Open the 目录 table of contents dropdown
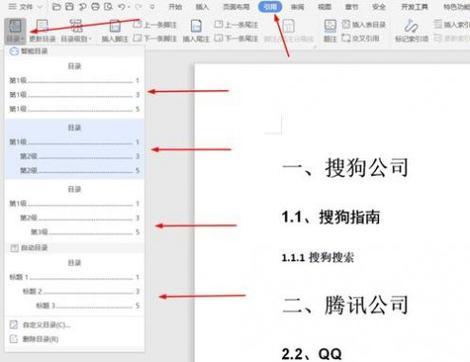470x362 pixels. point(15,31)
